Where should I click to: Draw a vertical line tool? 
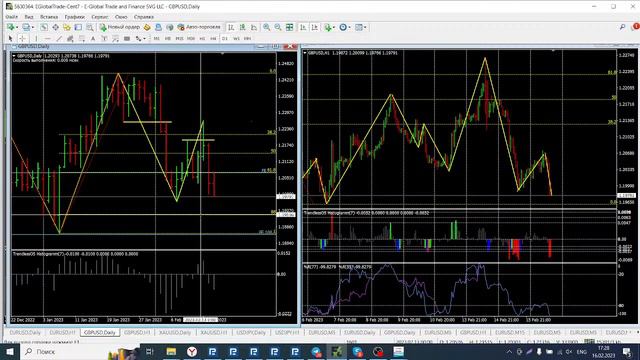coord(36,38)
